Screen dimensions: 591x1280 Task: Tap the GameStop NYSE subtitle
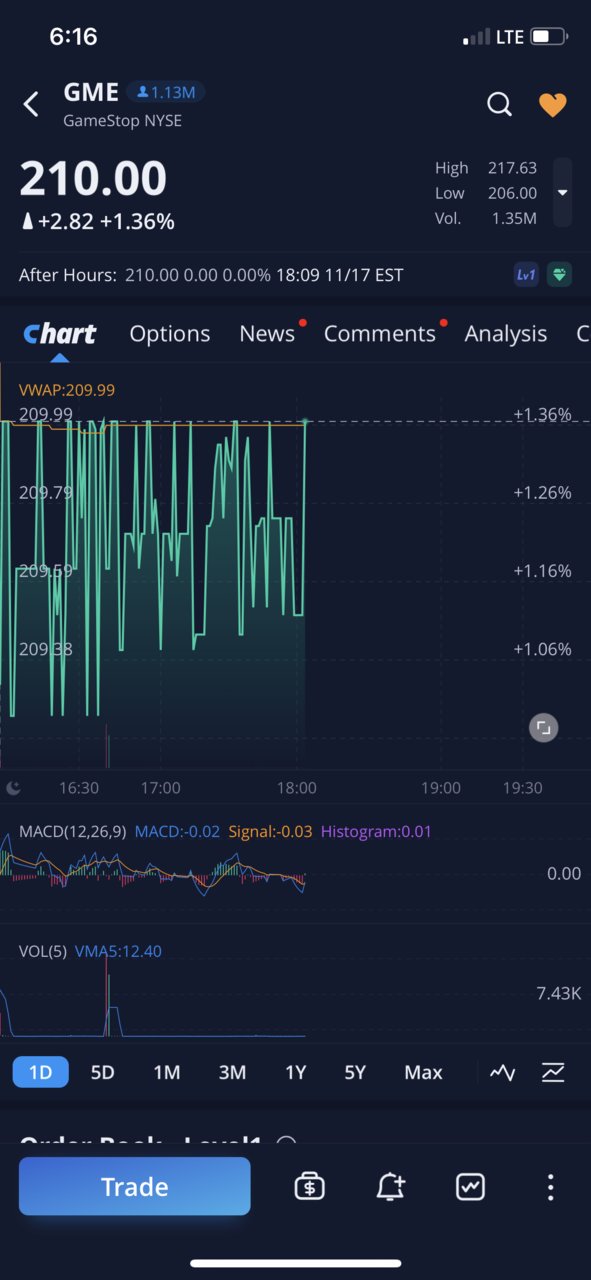click(x=122, y=121)
